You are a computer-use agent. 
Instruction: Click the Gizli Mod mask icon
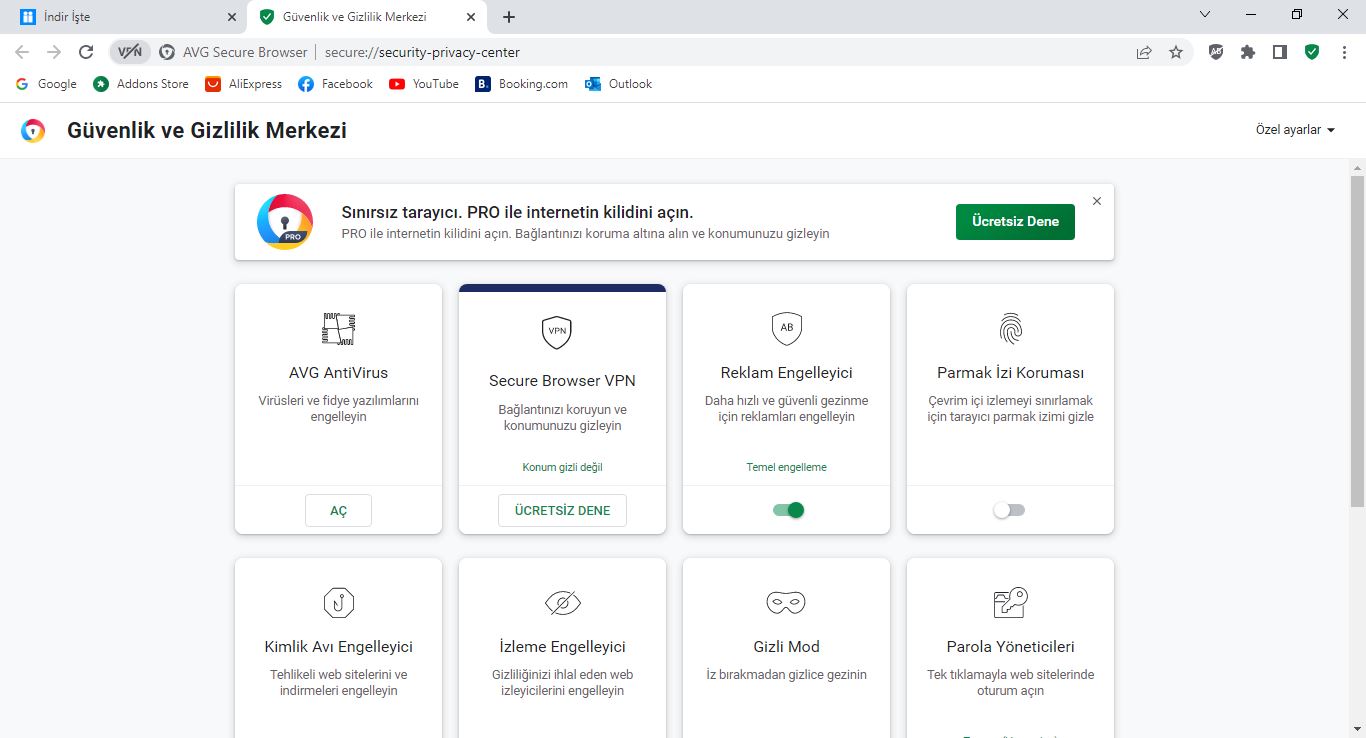point(786,602)
